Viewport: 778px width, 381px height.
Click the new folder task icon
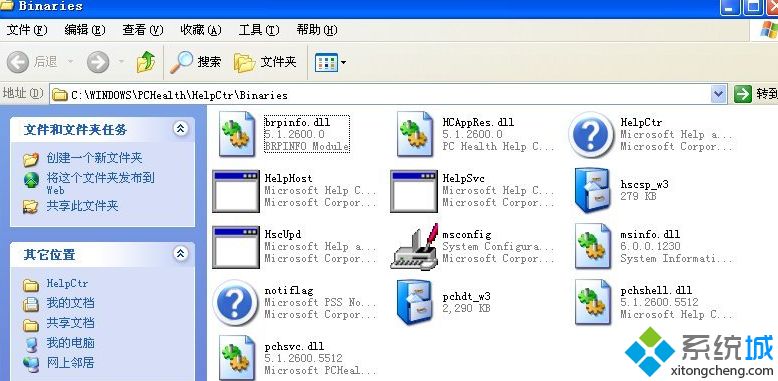[x=31, y=159]
